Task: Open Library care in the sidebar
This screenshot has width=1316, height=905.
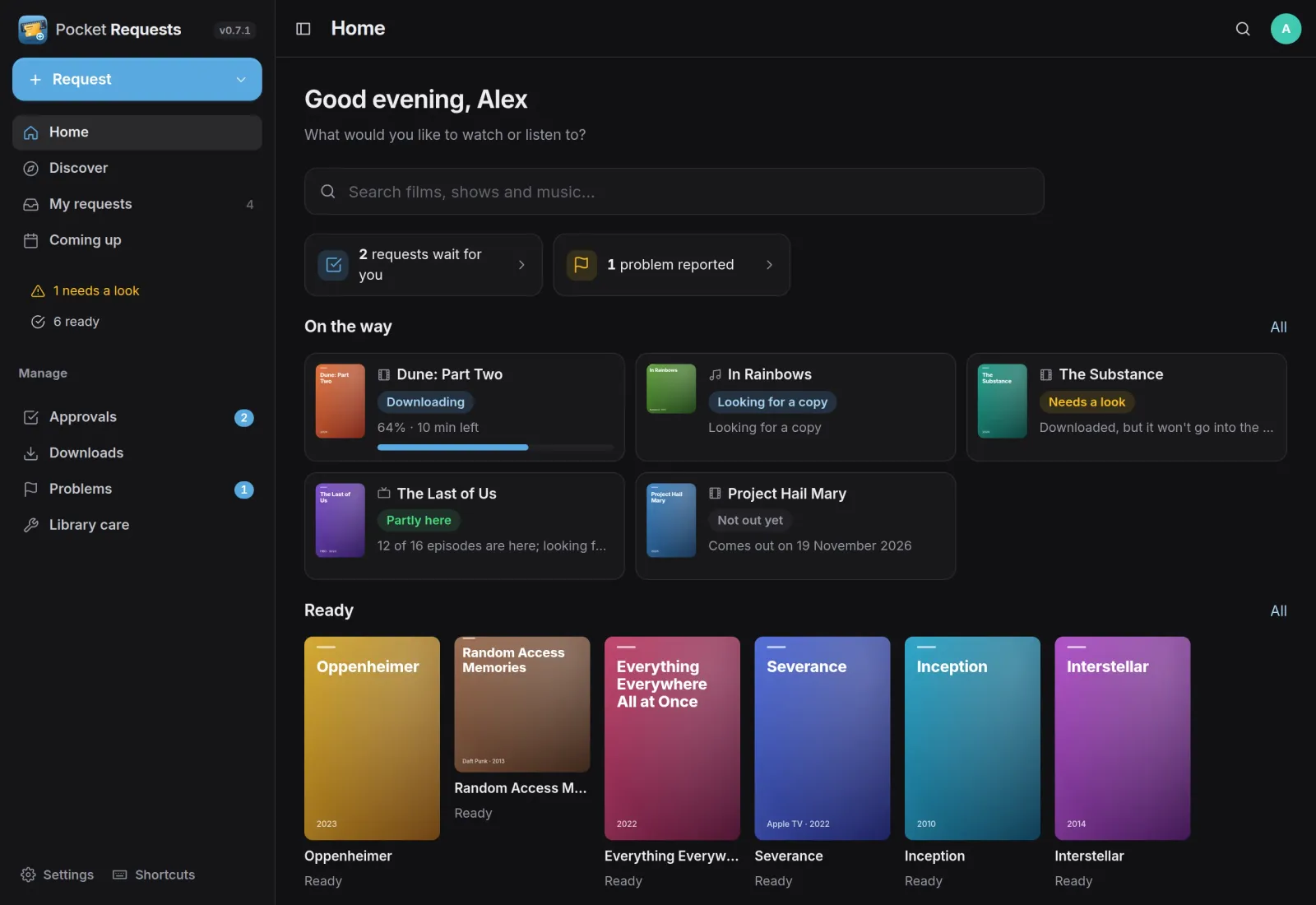Action: pos(137,526)
